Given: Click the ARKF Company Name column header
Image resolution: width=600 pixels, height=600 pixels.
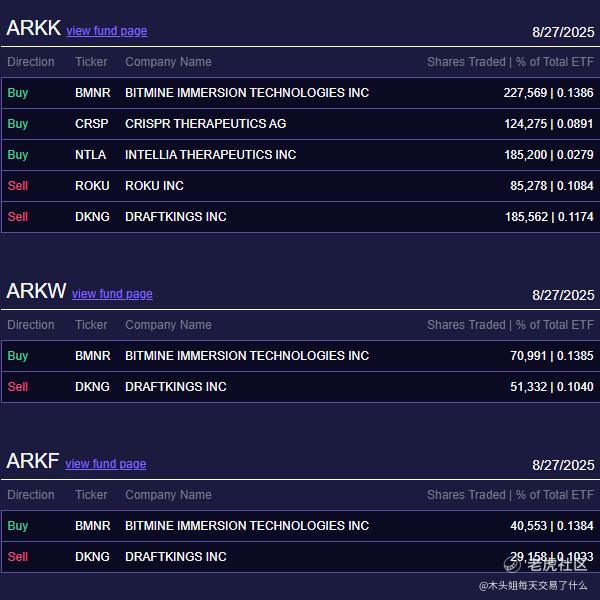Looking at the screenshot, I should 168,495.
